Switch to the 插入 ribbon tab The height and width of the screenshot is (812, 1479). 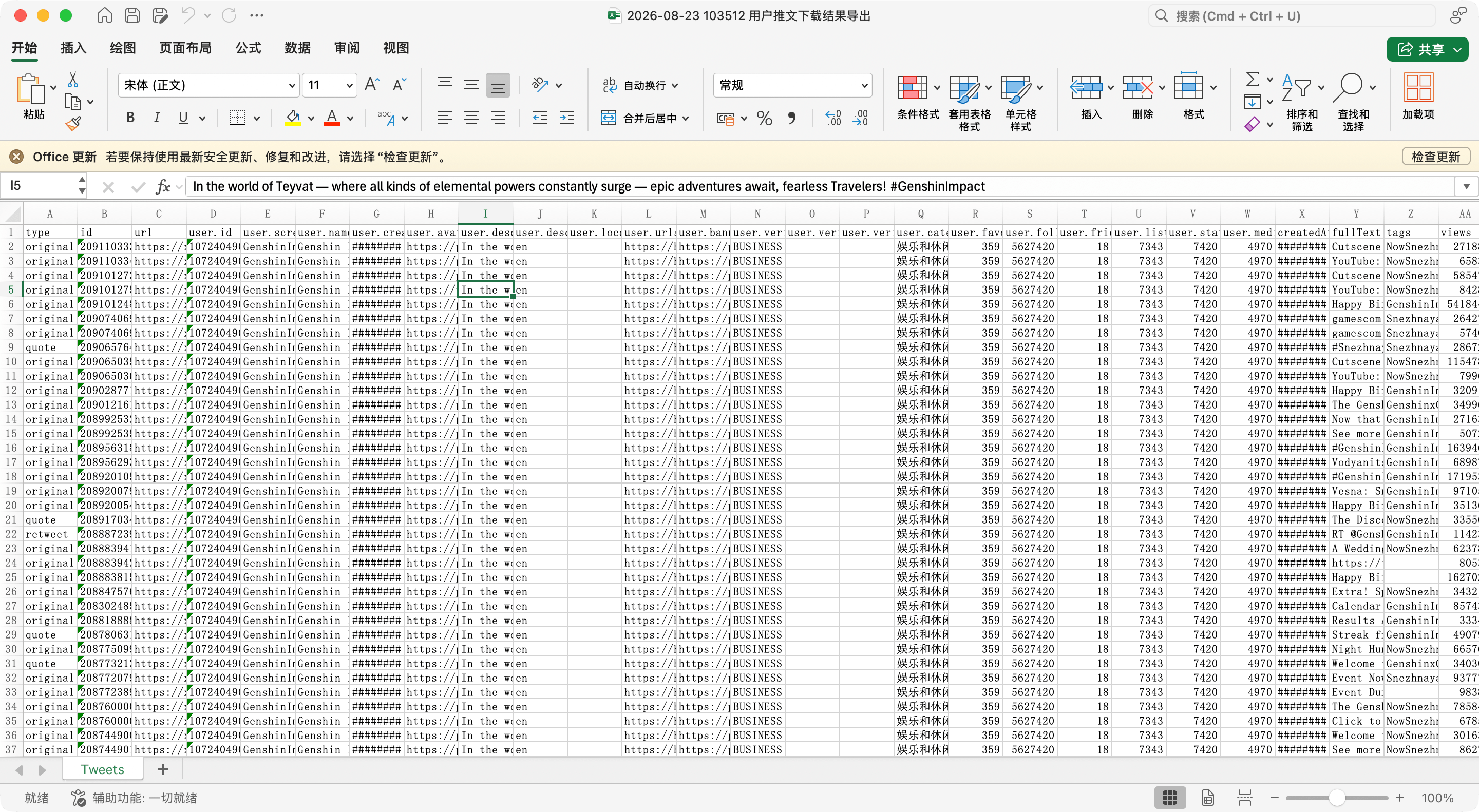pos(73,48)
